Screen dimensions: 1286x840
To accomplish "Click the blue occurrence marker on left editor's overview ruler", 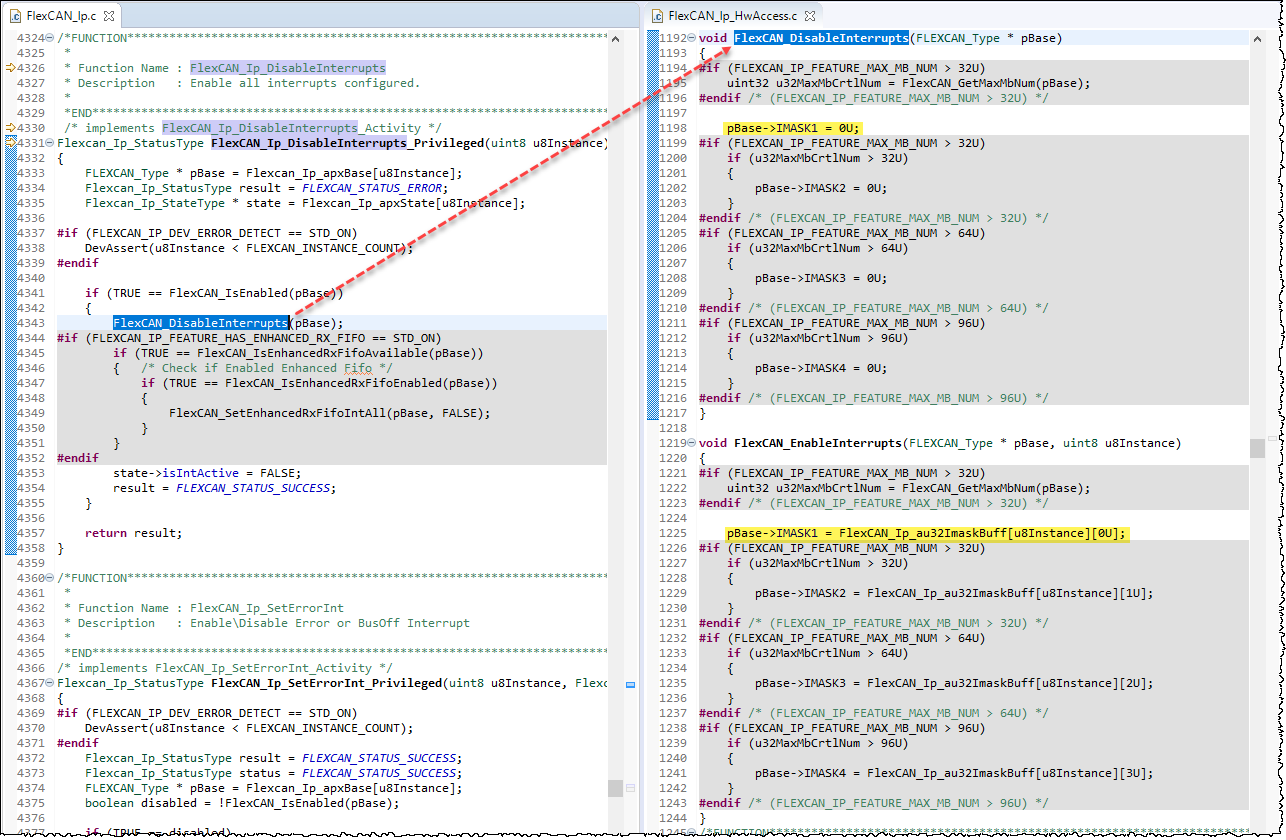I will coord(632,684).
